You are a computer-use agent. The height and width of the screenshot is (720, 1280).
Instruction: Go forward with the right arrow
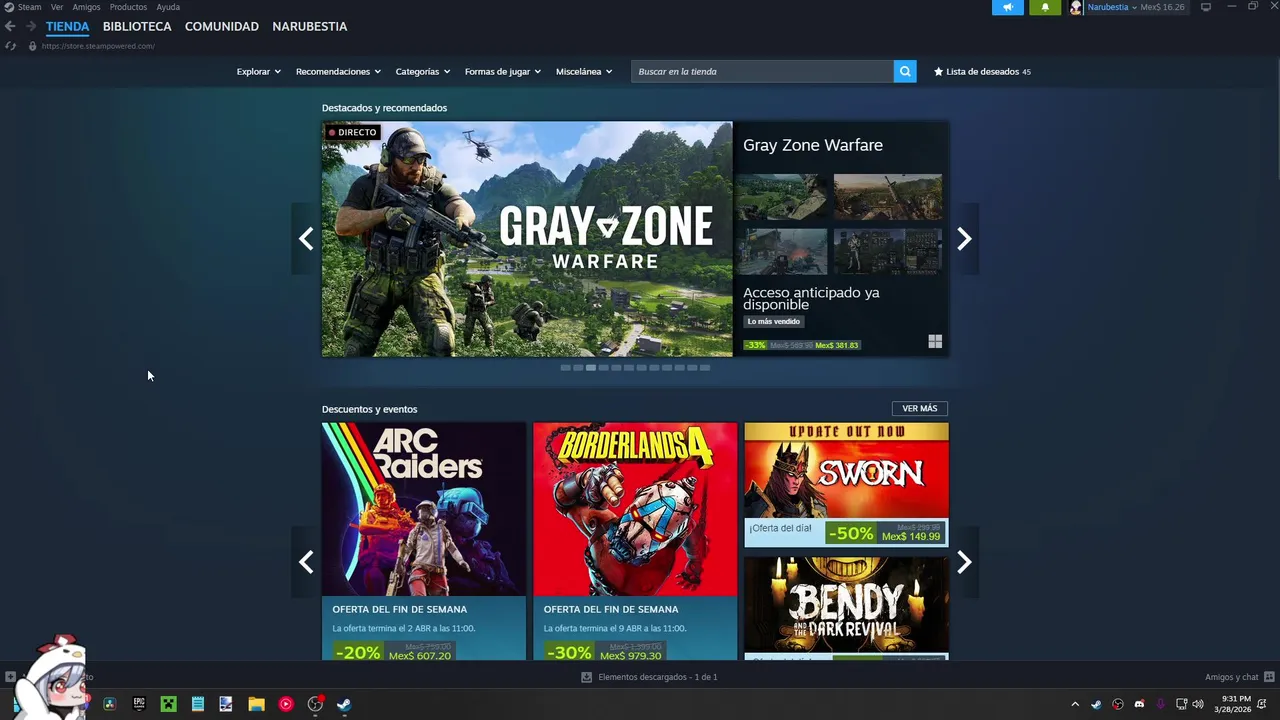[x=31, y=26]
